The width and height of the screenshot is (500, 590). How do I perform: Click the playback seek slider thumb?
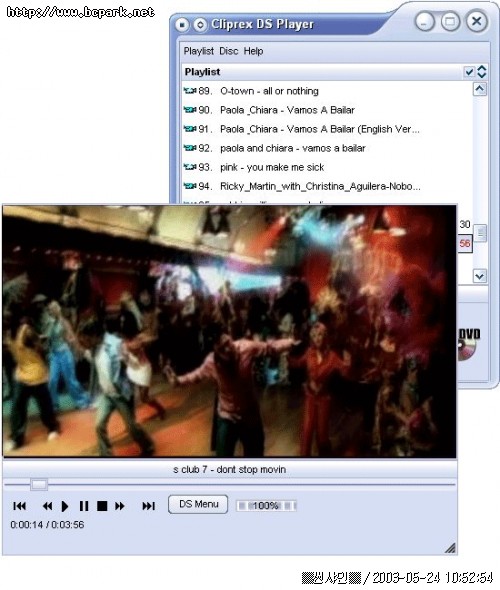pyautogui.click(x=39, y=484)
